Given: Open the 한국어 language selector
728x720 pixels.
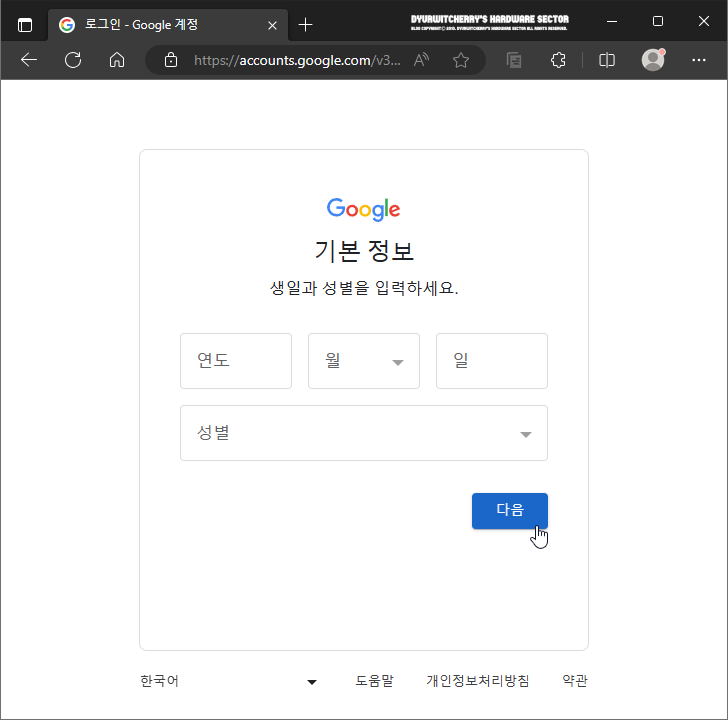Looking at the screenshot, I should (x=228, y=681).
